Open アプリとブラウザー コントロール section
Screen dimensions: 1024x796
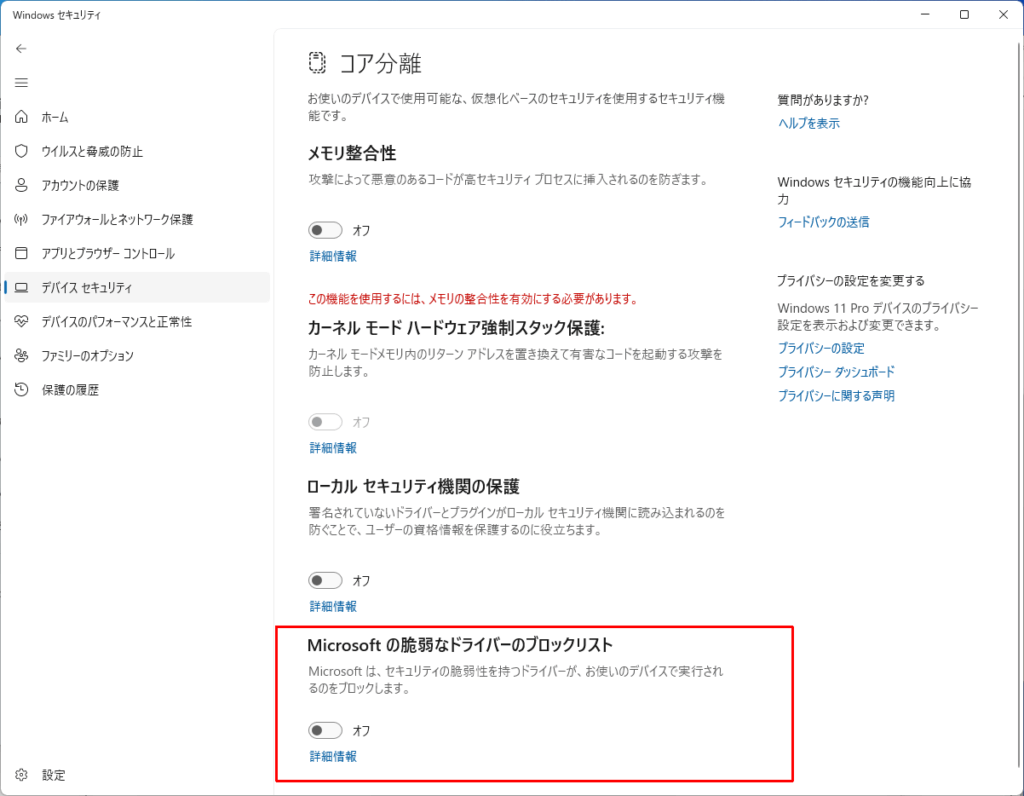(x=137, y=253)
